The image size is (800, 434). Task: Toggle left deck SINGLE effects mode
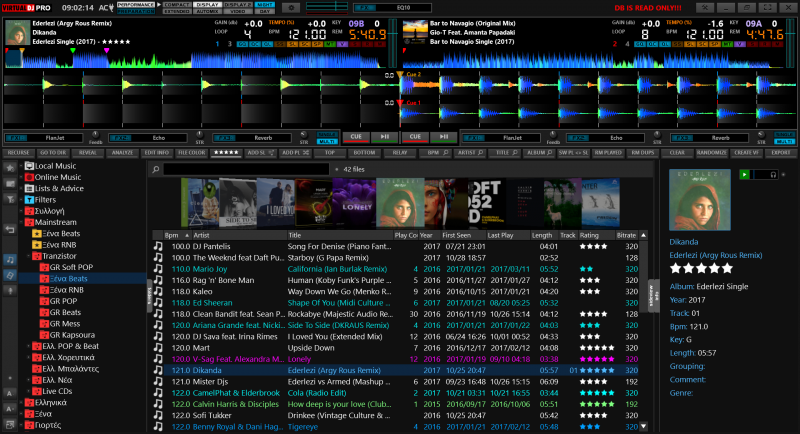pos(327,135)
